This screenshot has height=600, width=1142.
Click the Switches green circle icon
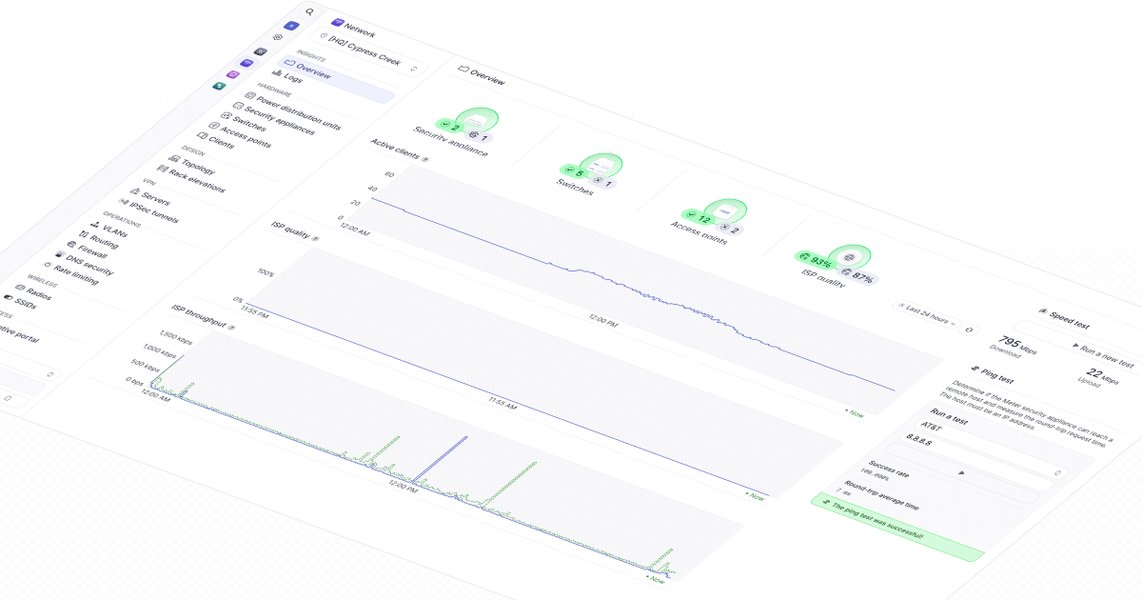click(x=601, y=165)
